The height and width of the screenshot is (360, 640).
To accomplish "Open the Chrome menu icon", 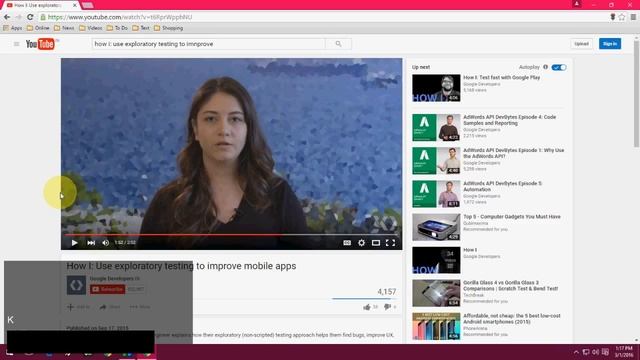I will (633, 17).
